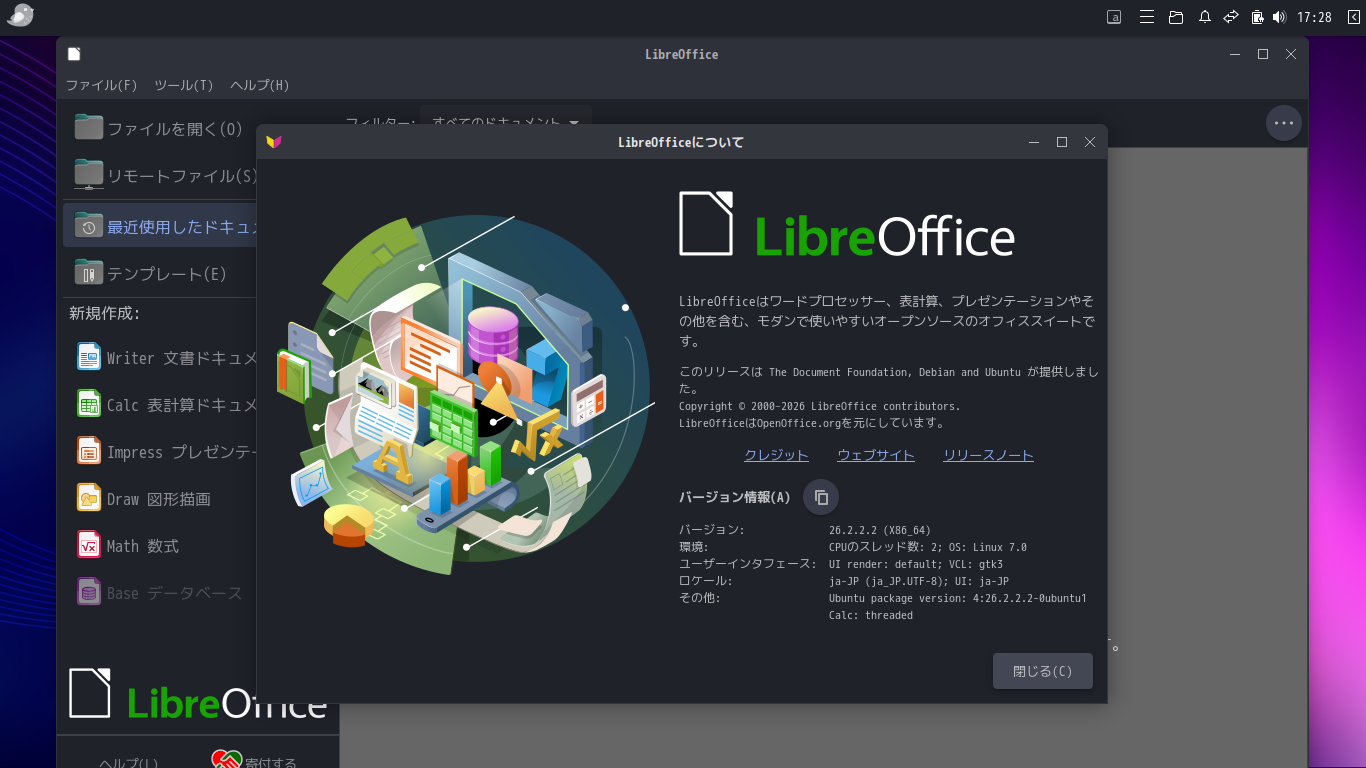Show notifications via the bell icon
Screen dimensions: 1366x768
tap(1205, 17)
